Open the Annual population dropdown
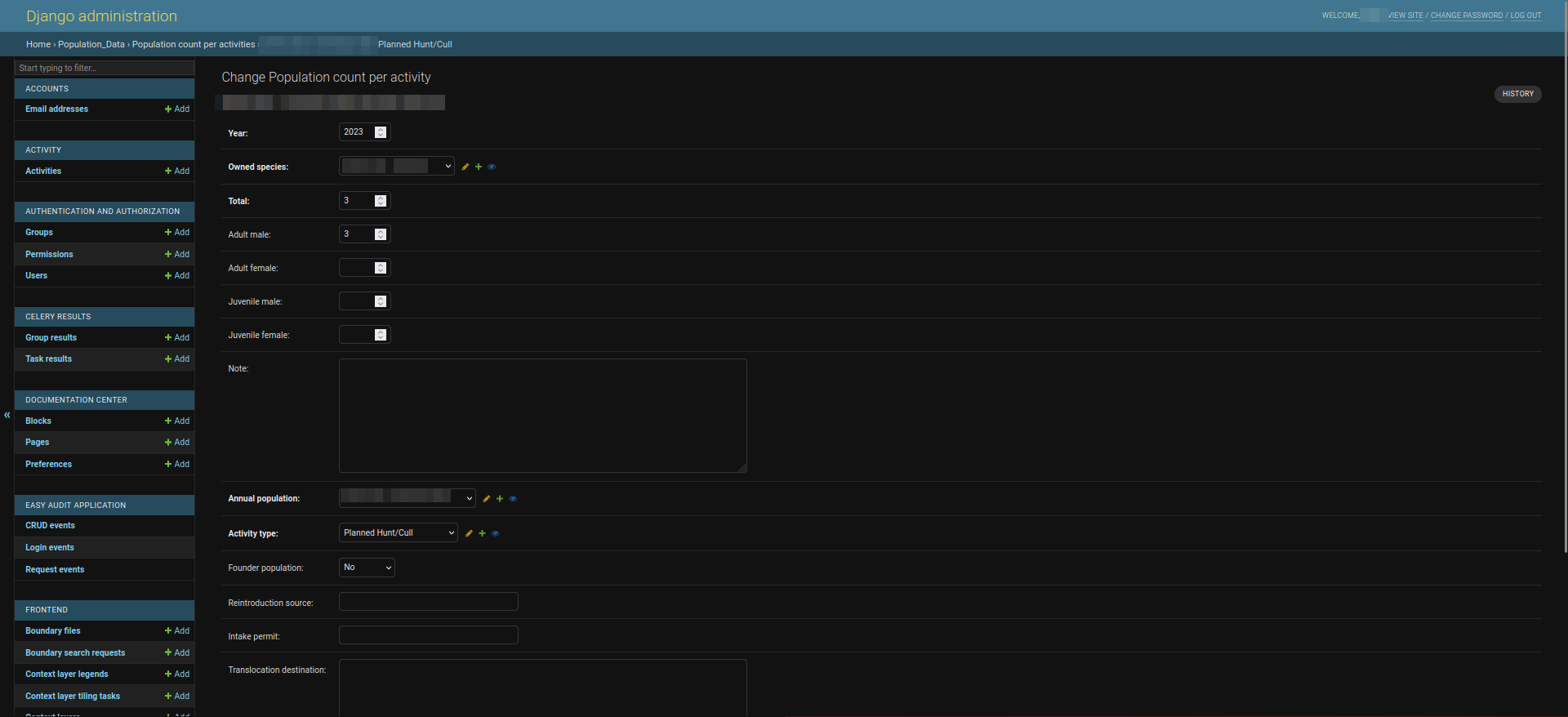 point(408,497)
